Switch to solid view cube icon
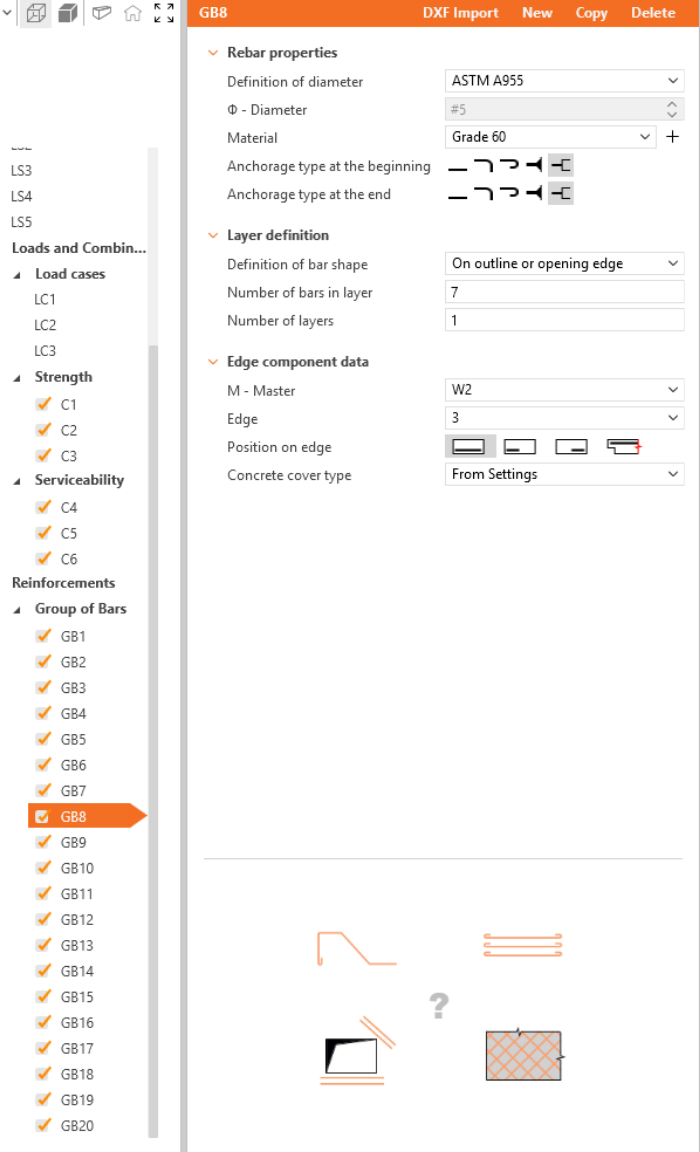The image size is (700, 1152). tap(68, 14)
